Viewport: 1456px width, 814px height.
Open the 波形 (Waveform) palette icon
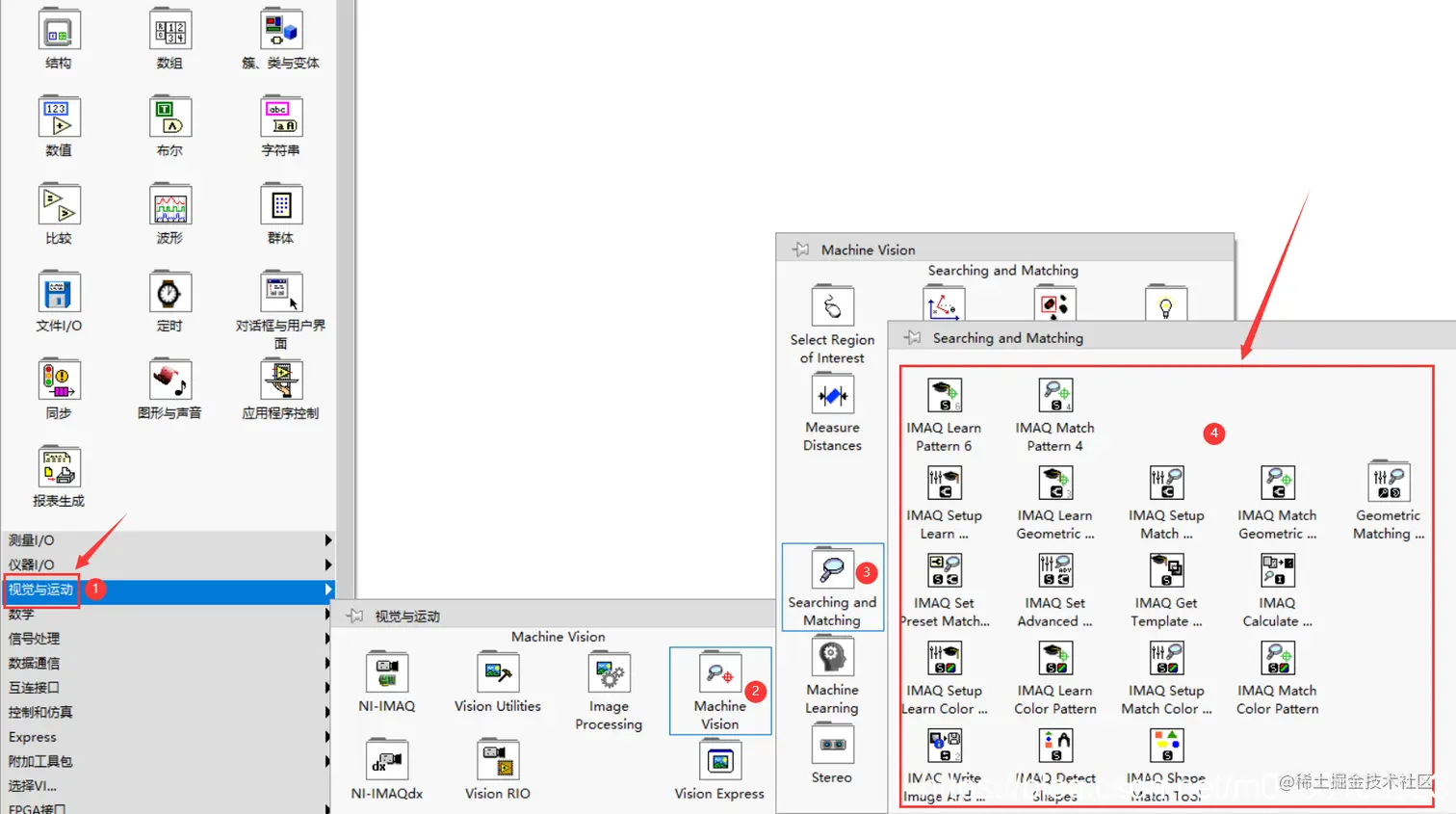coord(169,205)
